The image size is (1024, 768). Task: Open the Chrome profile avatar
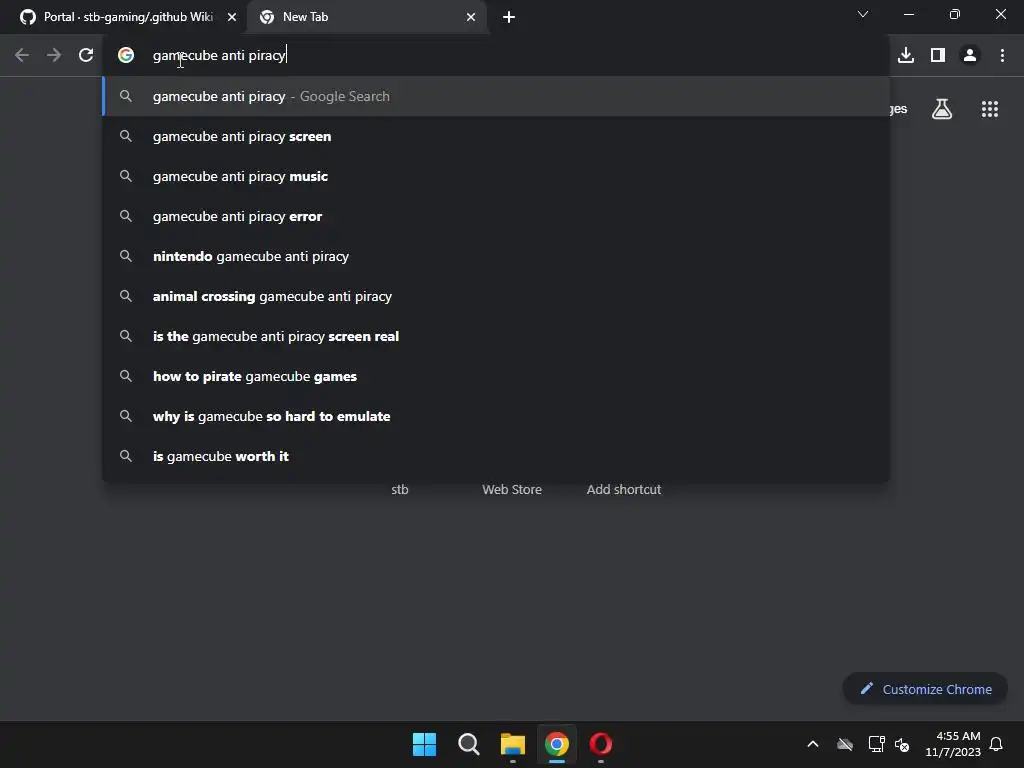pyautogui.click(x=970, y=56)
